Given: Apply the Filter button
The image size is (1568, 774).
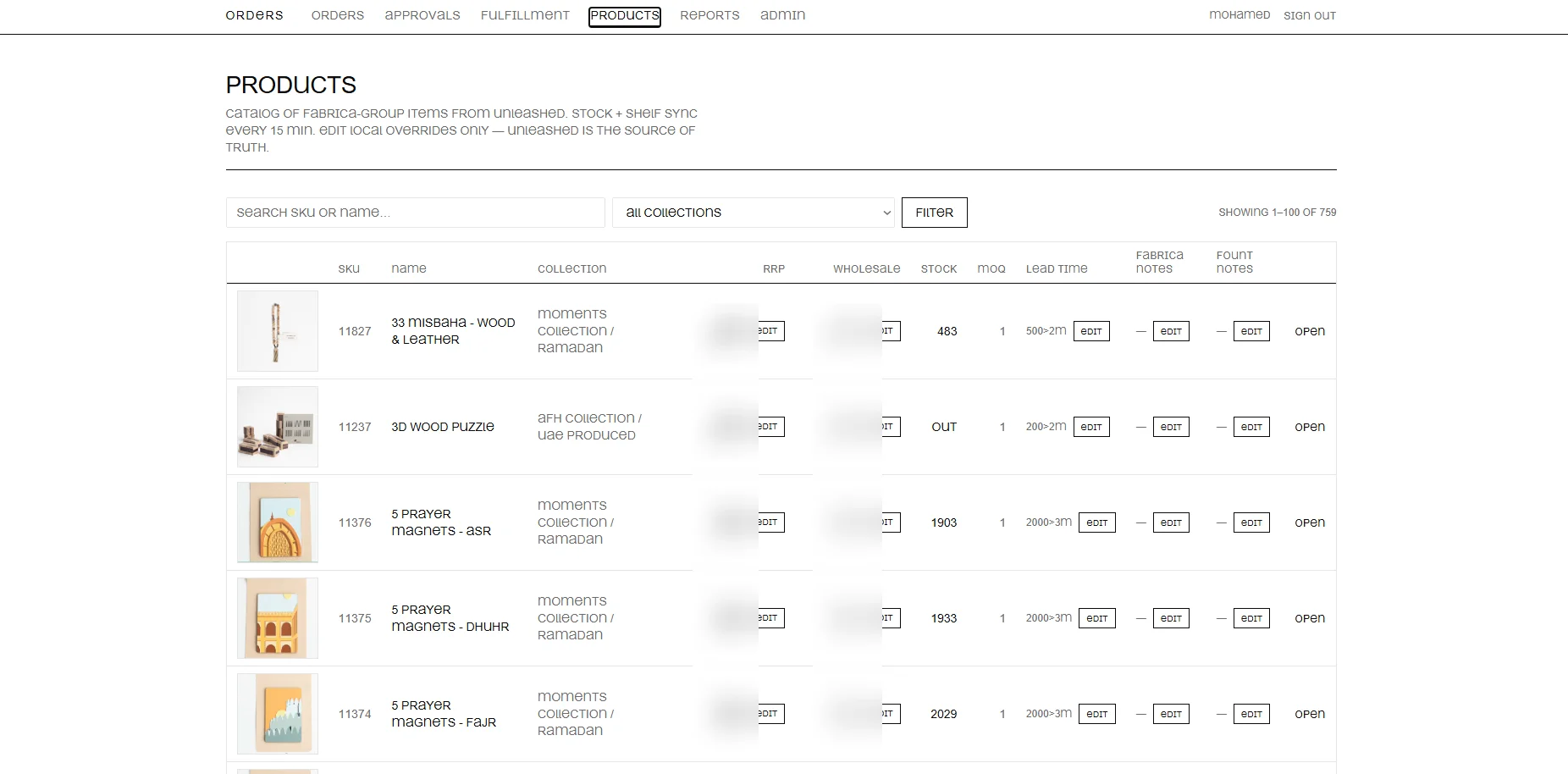Looking at the screenshot, I should (x=934, y=213).
